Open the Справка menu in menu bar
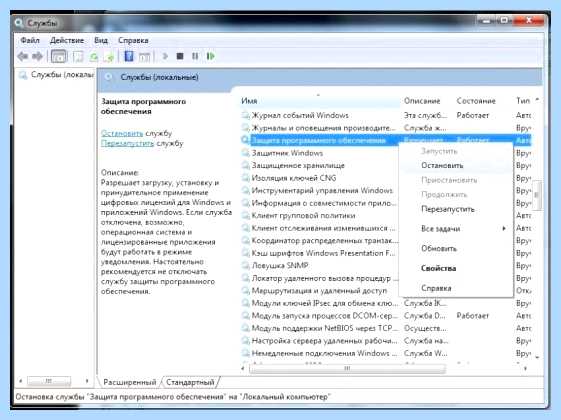 point(133,40)
